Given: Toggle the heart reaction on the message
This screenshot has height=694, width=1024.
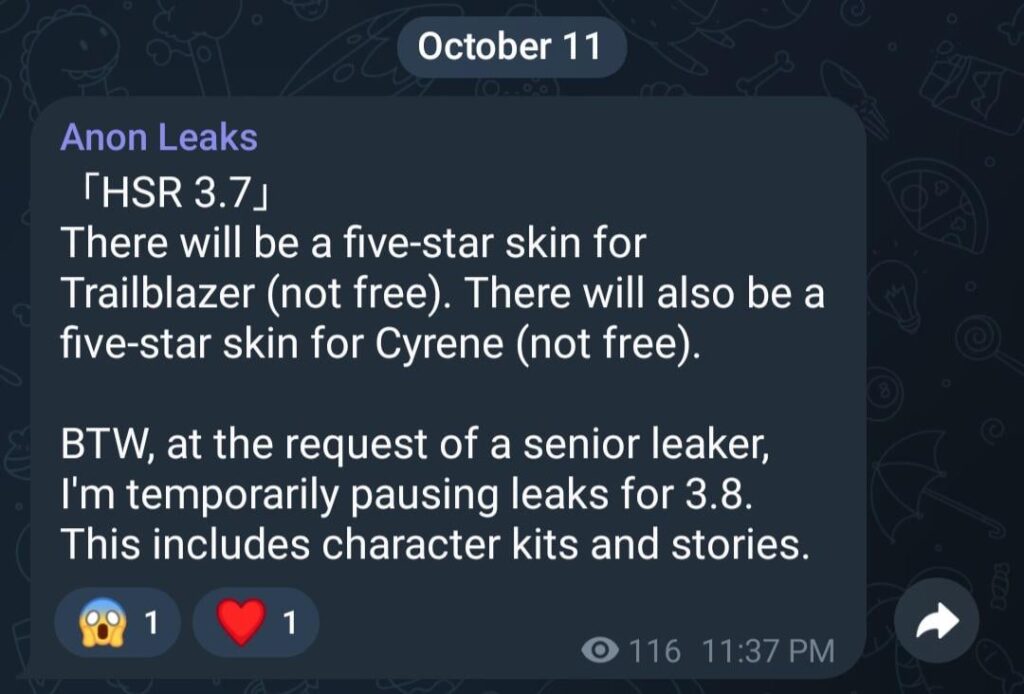Looking at the screenshot, I should coord(255,621).
